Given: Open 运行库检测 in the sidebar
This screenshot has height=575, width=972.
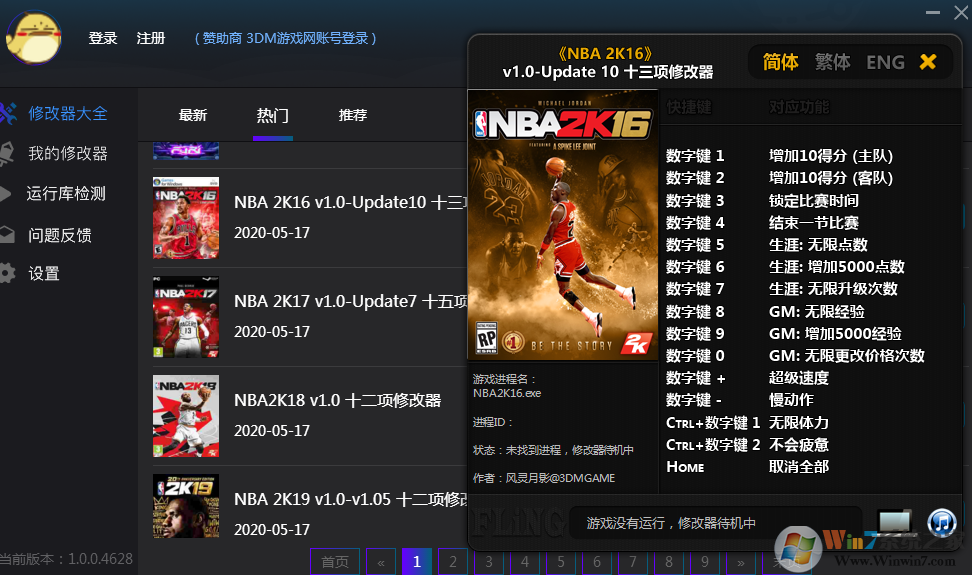Looking at the screenshot, I should click(66, 194).
